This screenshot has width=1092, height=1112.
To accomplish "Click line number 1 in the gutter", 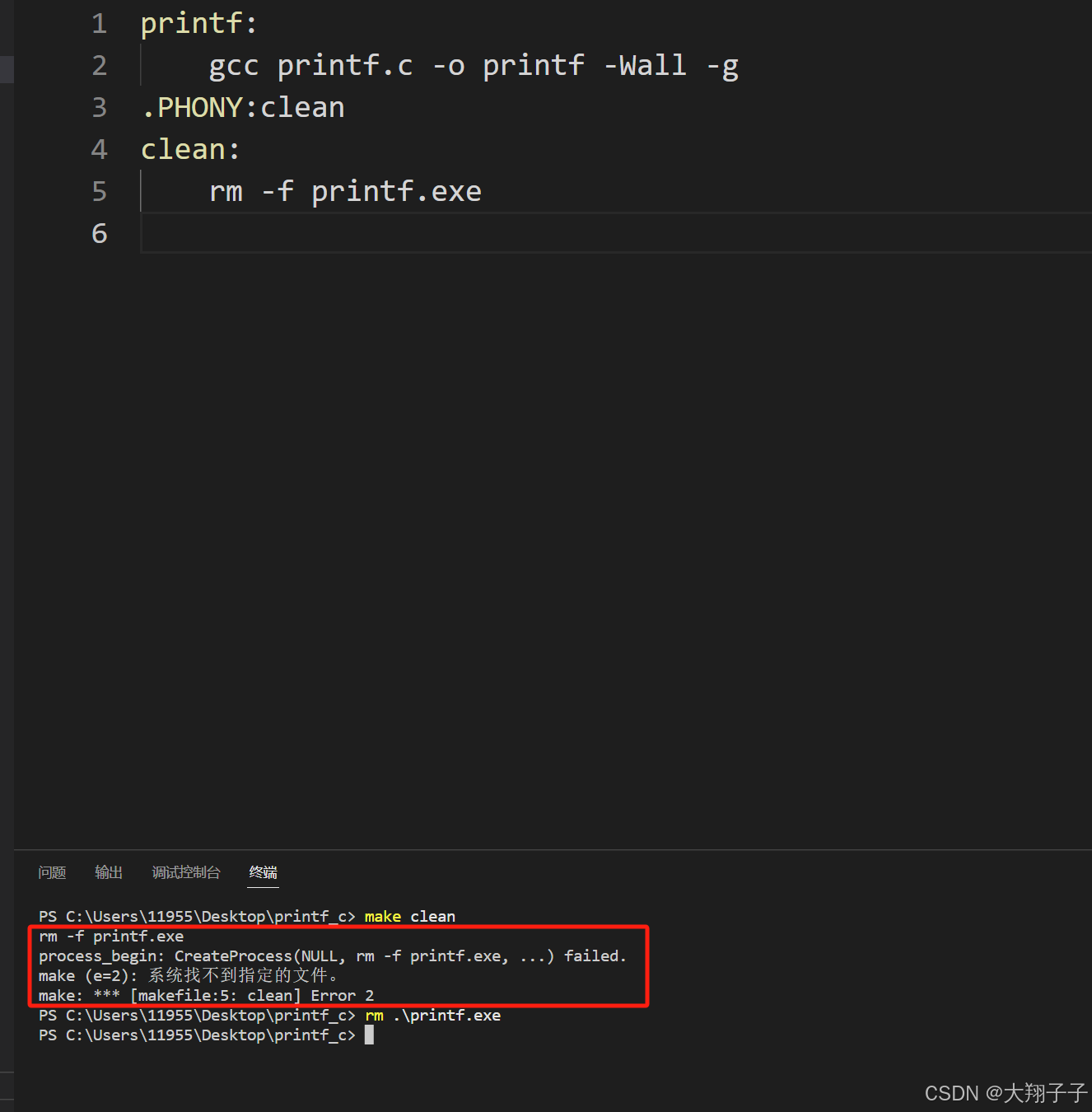I will point(99,23).
